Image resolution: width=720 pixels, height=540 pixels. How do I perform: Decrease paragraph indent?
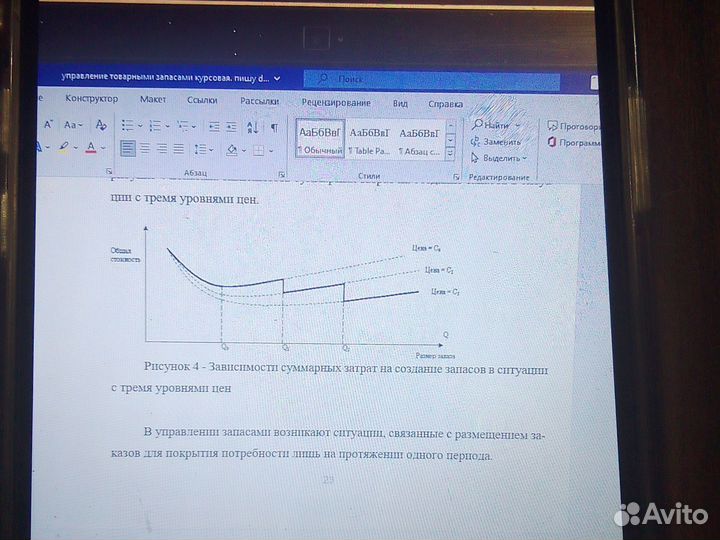tap(214, 127)
